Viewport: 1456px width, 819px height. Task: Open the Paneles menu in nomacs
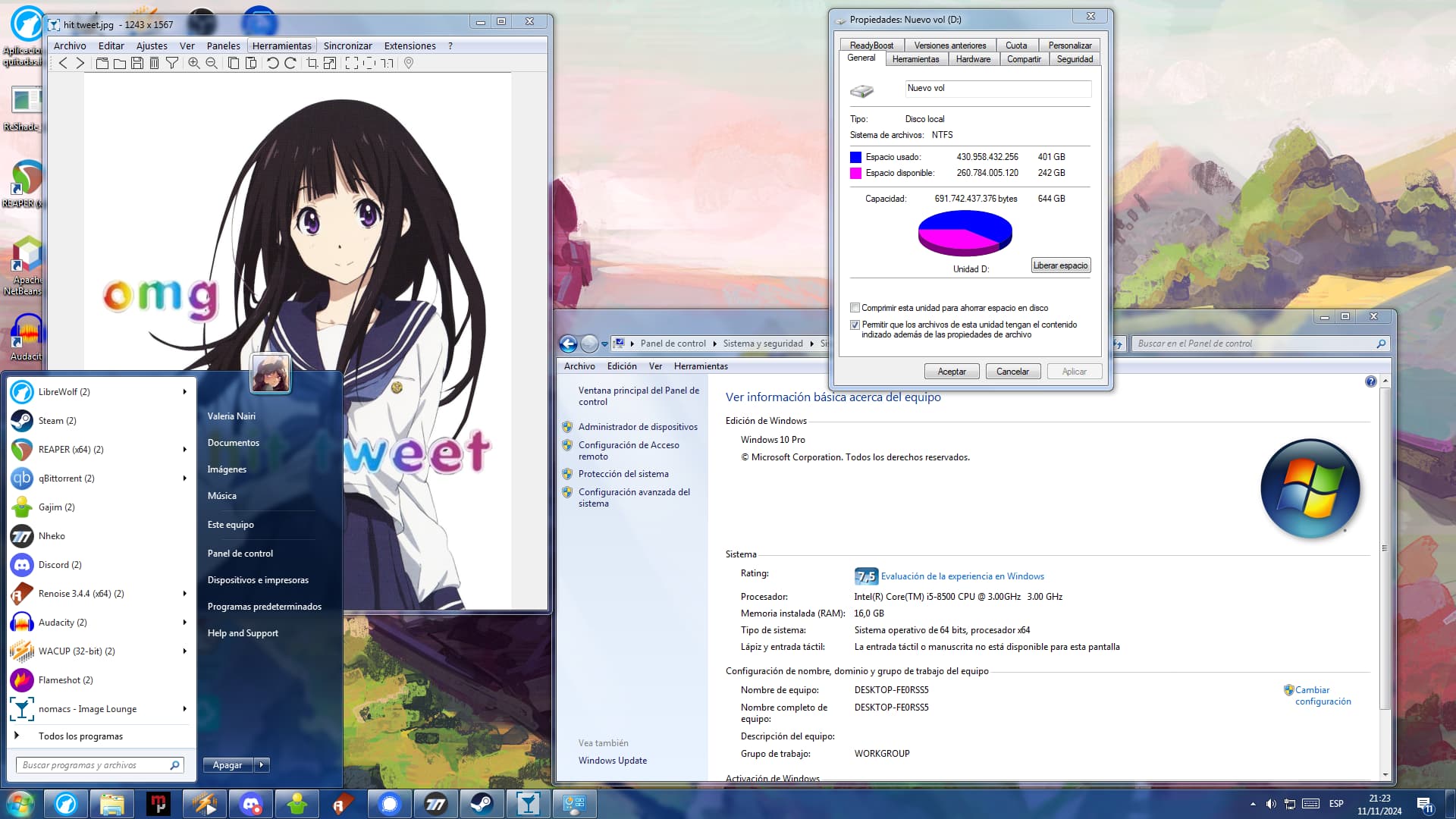tap(223, 45)
